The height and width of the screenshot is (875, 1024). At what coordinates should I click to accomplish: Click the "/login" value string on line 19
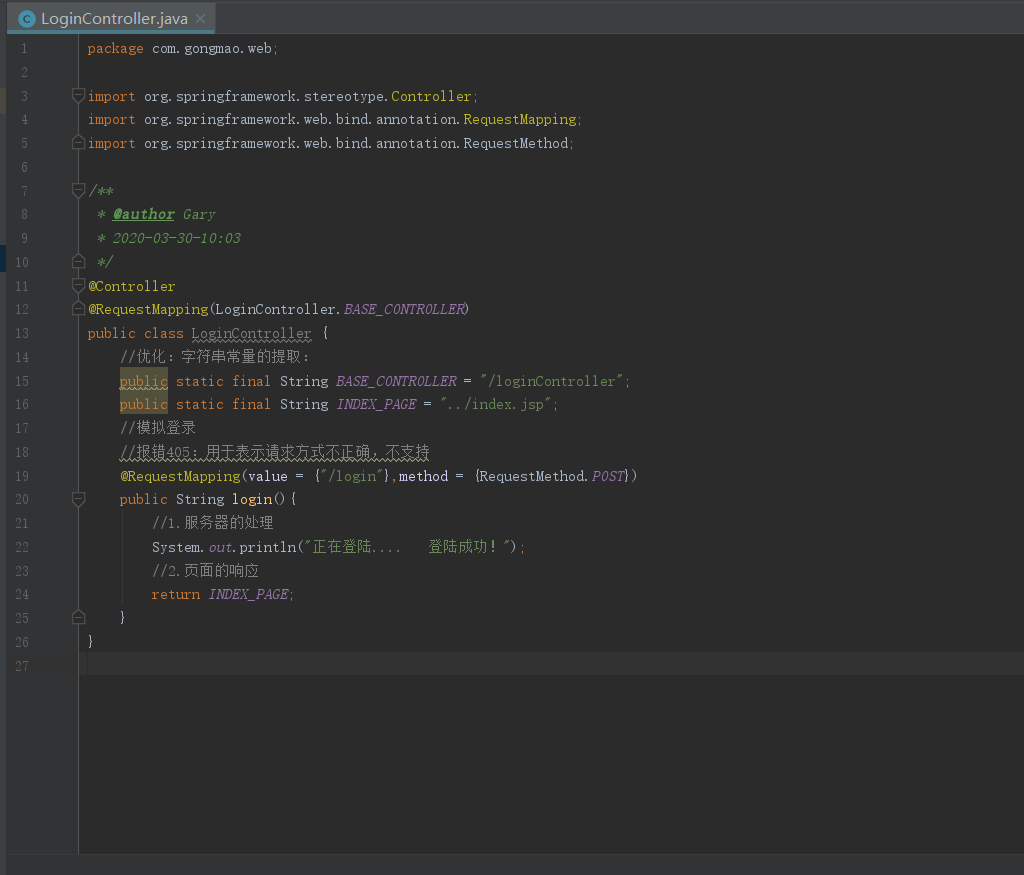pos(353,476)
